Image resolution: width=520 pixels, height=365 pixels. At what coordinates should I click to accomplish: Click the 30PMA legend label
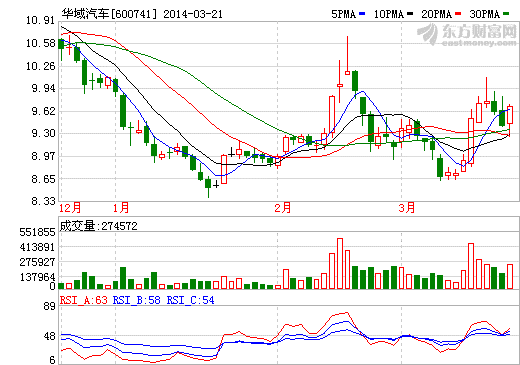(x=485, y=14)
